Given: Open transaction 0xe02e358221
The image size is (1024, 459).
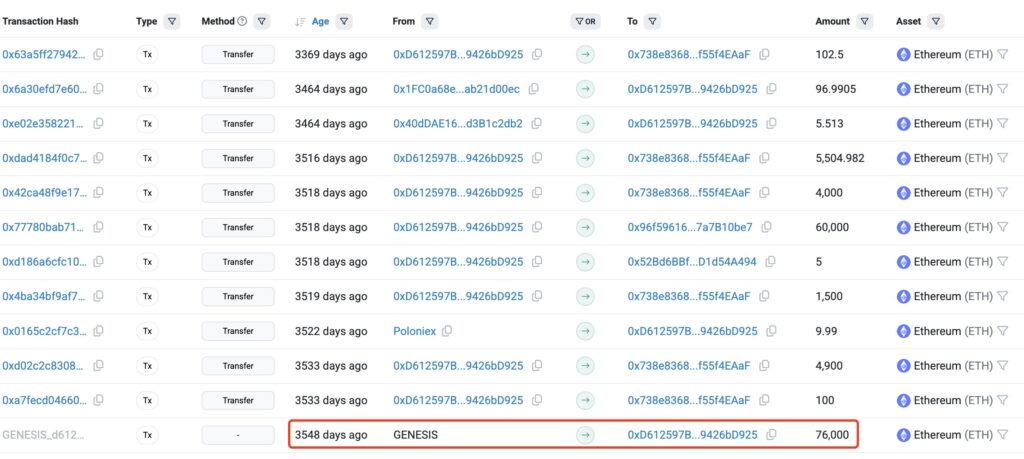Looking at the screenshot, I should 44,123.
